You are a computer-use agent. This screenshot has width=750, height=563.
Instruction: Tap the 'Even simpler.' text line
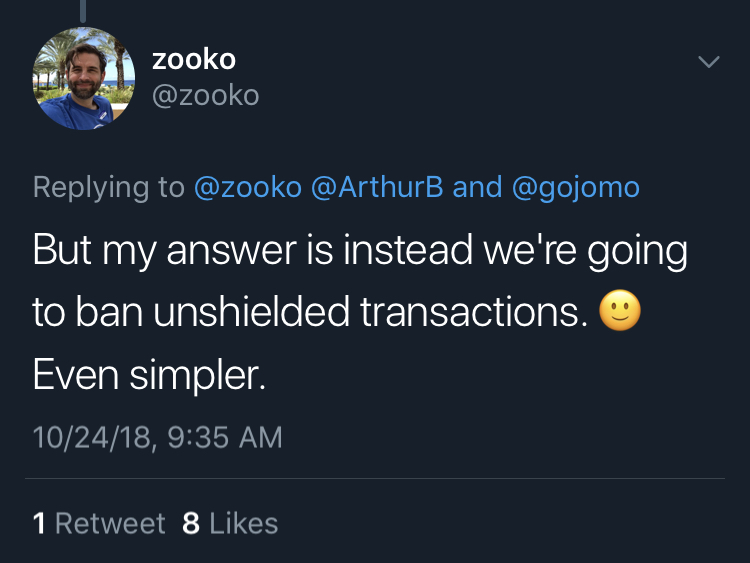[149, 375]
